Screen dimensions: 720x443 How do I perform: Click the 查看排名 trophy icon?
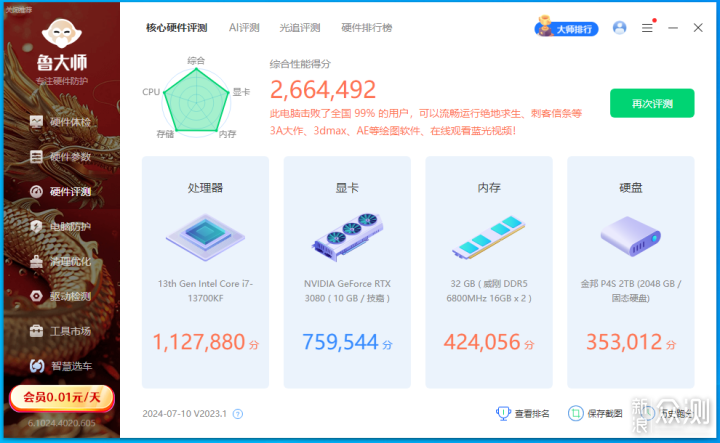point(503,414)
